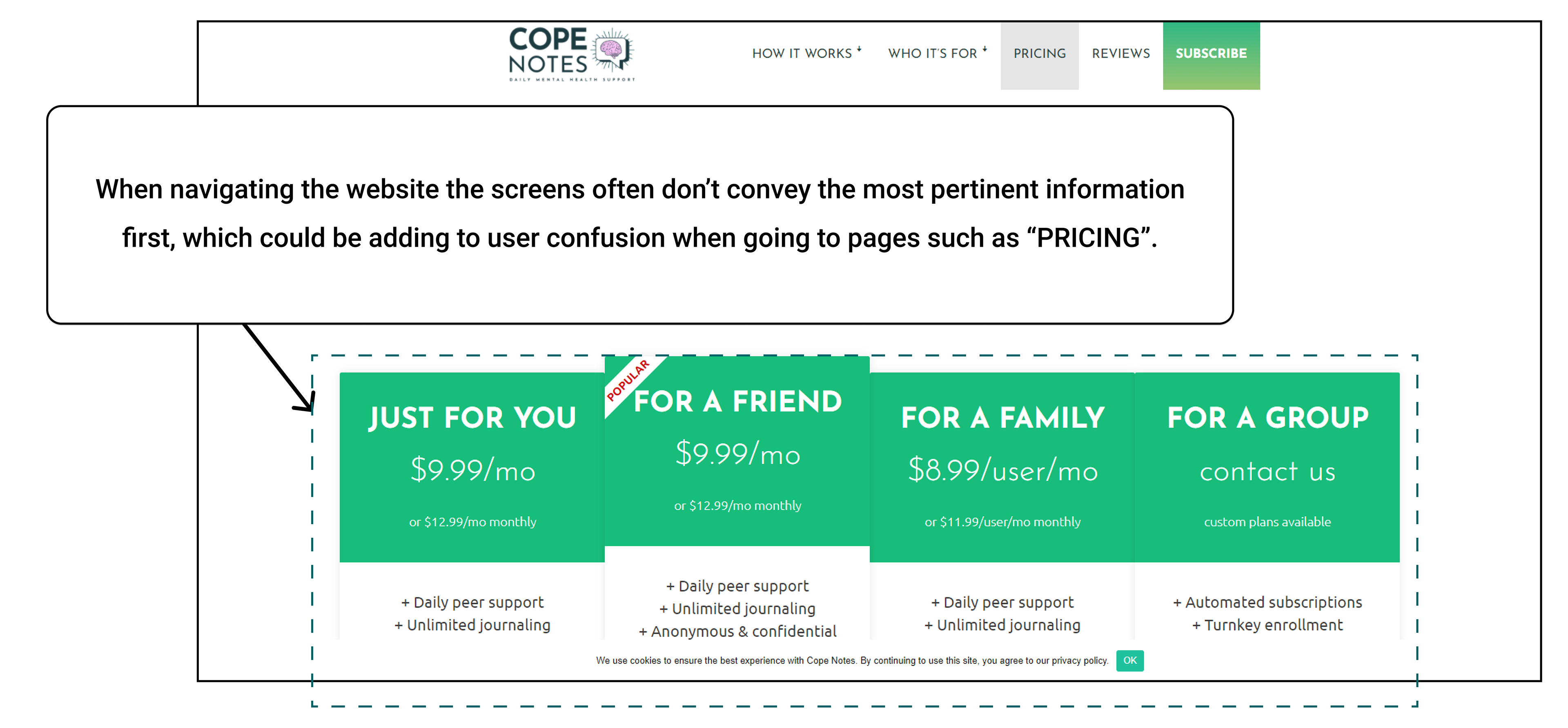Click the custom plans available text

1267,522
